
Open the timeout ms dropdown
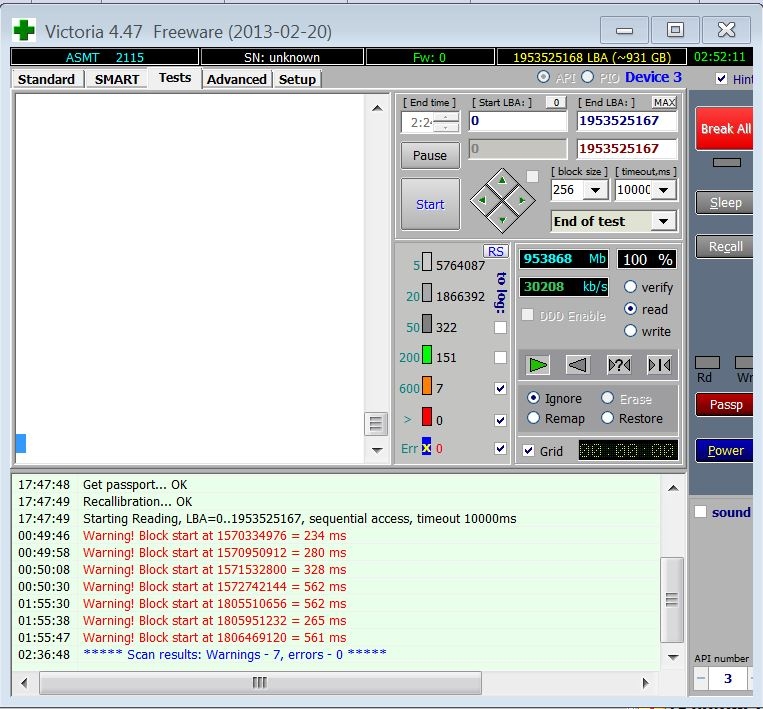664,190
